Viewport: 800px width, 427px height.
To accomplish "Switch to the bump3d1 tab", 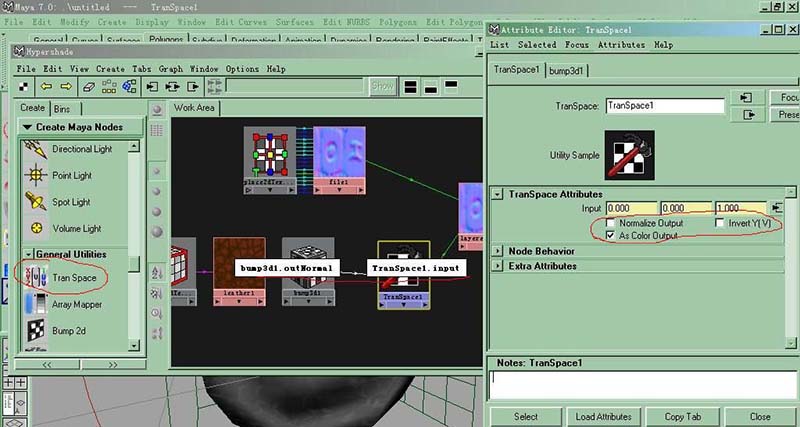I will [x=566, y=71].
